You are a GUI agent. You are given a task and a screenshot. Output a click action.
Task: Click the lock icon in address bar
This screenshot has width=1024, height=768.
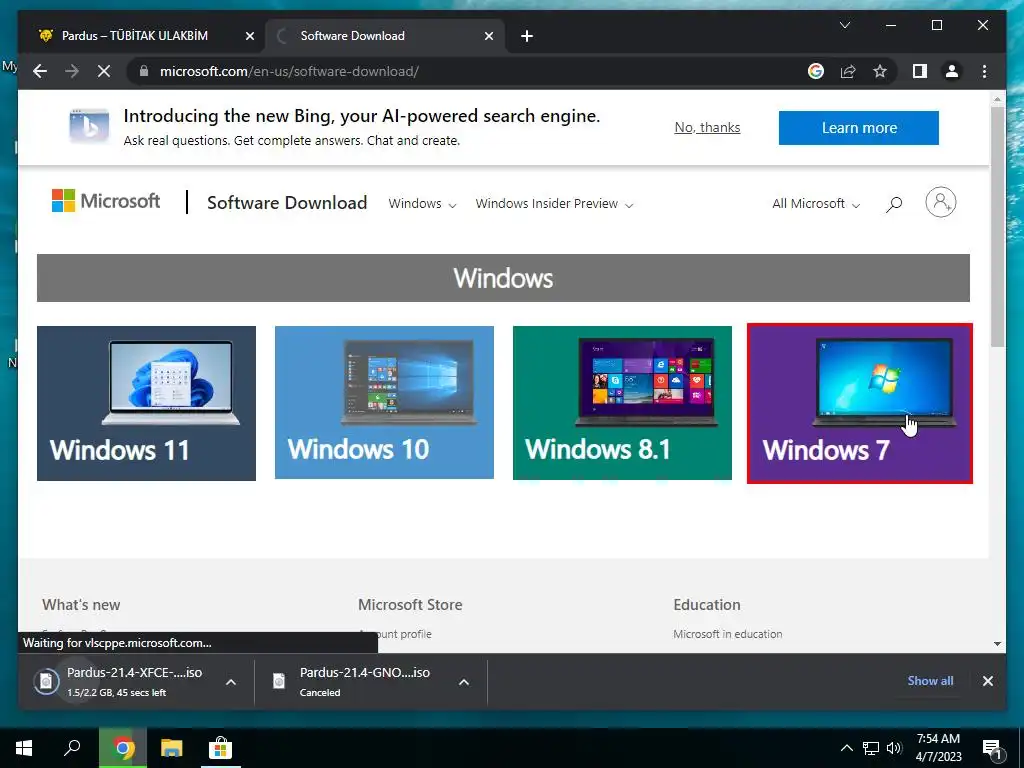[x=144, y=71]
